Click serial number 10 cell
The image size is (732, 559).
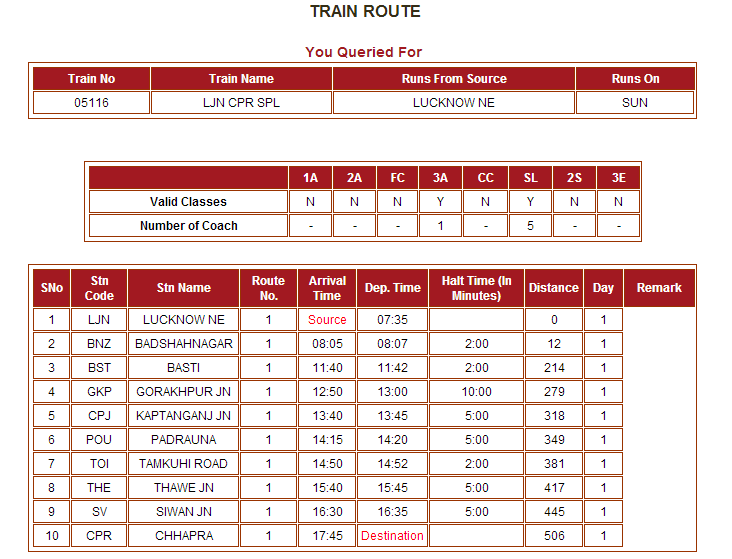(51, 536)
